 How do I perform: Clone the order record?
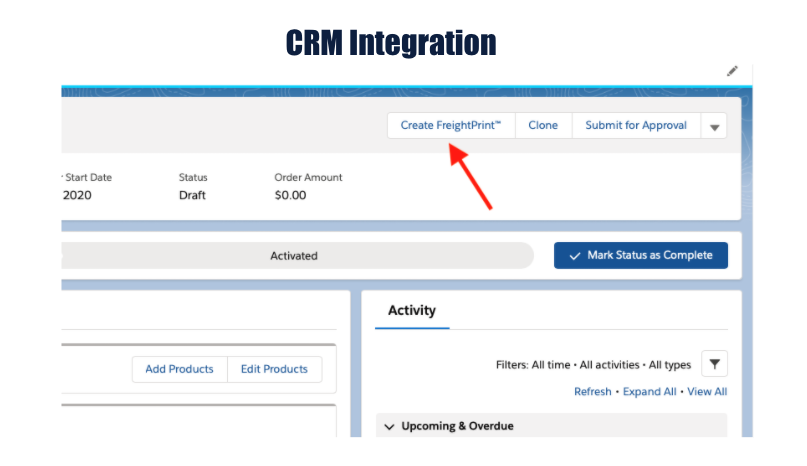click(543, 125)
